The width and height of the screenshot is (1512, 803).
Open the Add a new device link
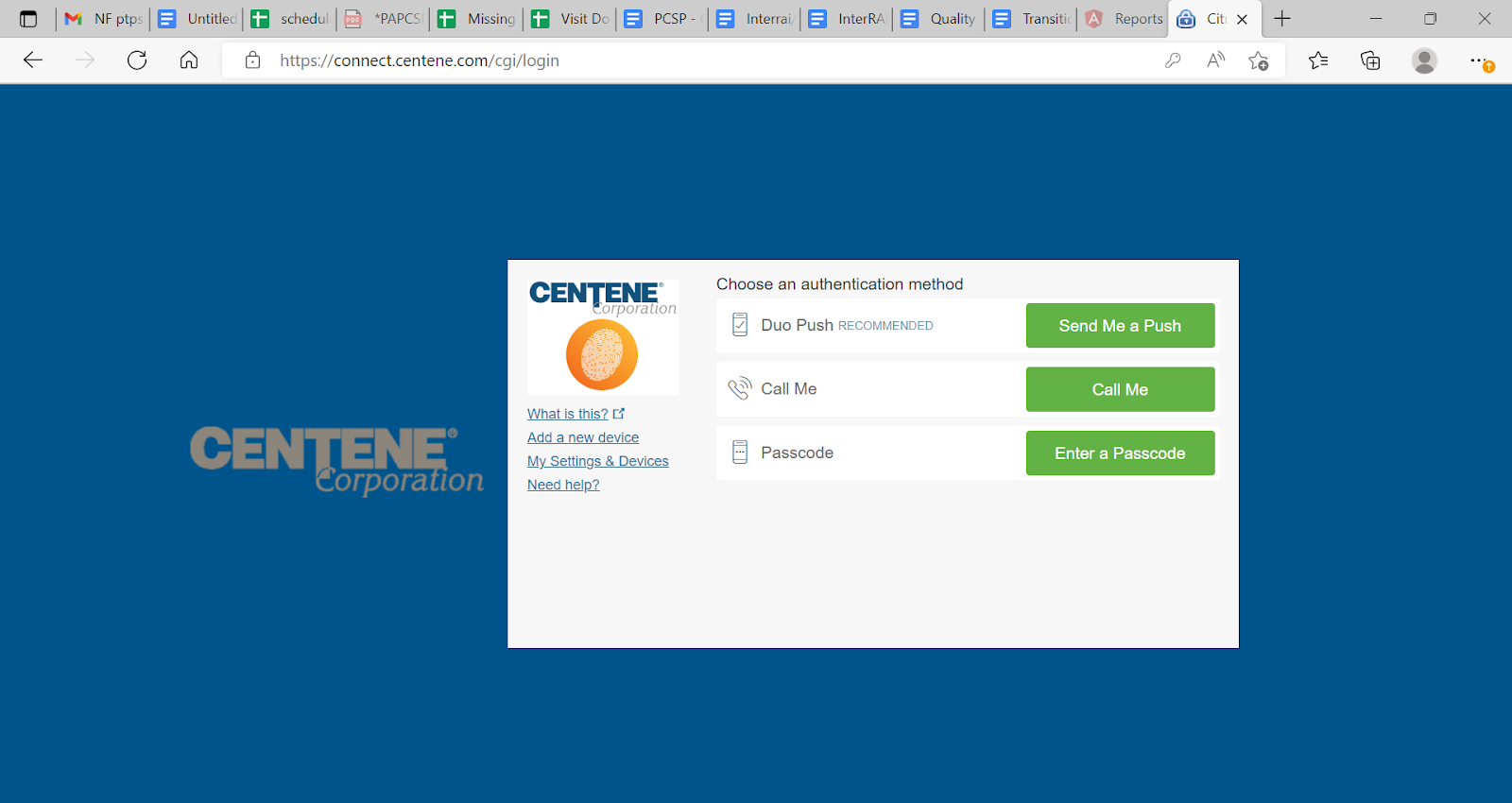[583, 437]
